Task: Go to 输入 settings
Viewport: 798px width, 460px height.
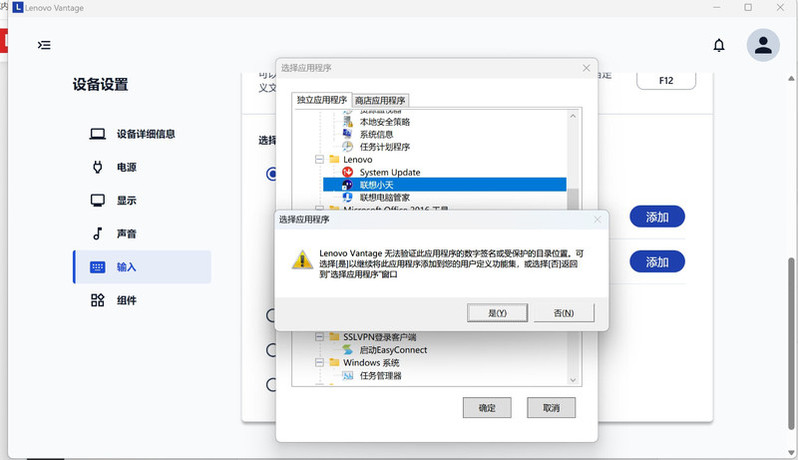Action: [142, 267]
